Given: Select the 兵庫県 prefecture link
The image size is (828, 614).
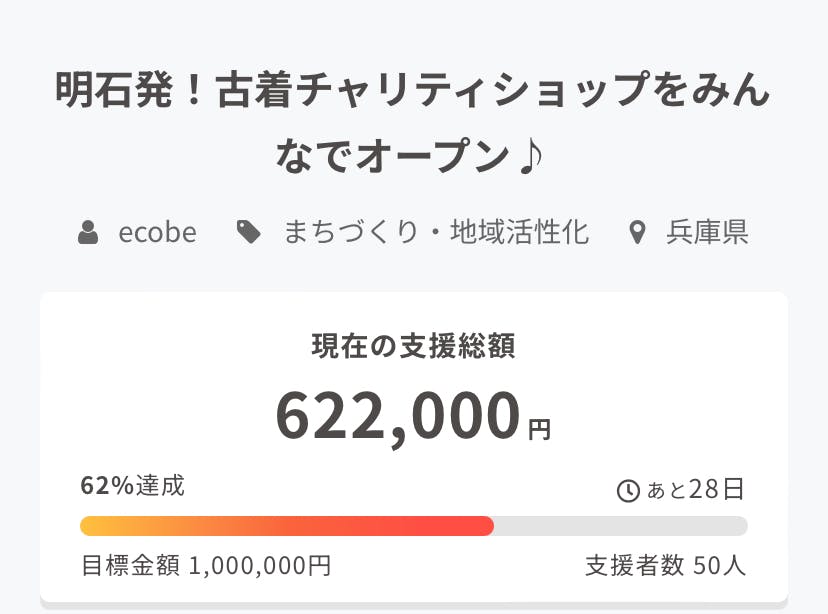Looking at the screenshot, I should point(707,233).
